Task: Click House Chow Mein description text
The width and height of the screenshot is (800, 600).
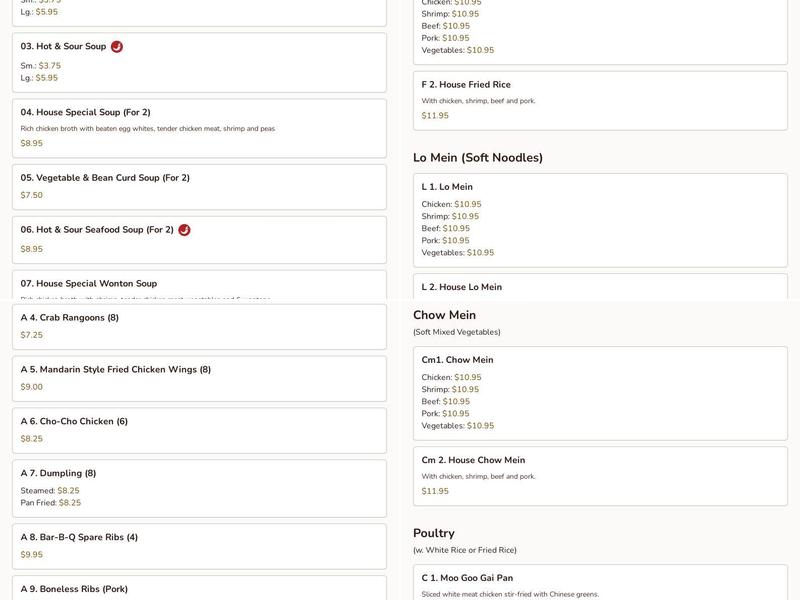Action: click(479, 477)
